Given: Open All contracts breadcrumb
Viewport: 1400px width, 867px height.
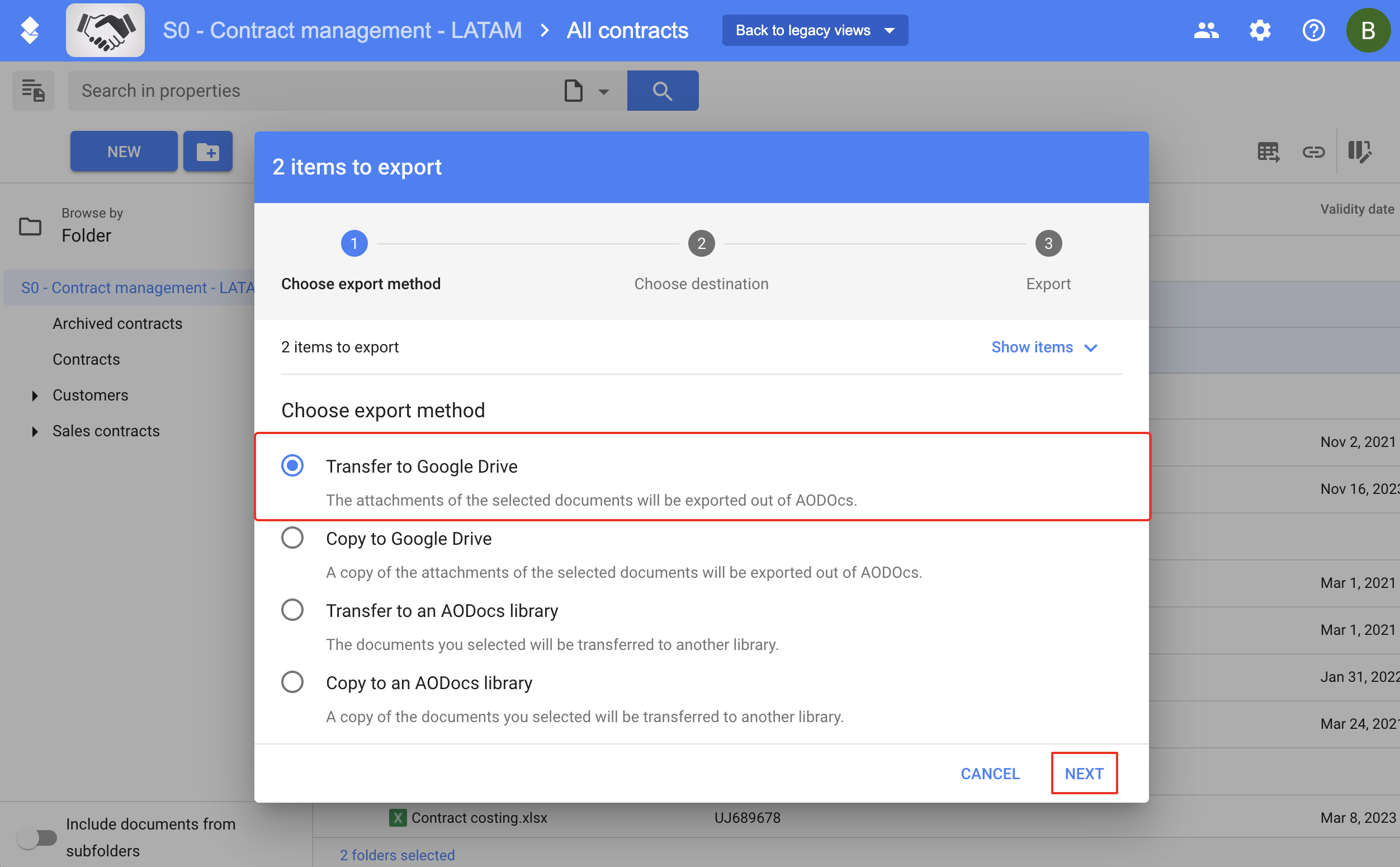Looking at the screenshot, I should 627,30.
